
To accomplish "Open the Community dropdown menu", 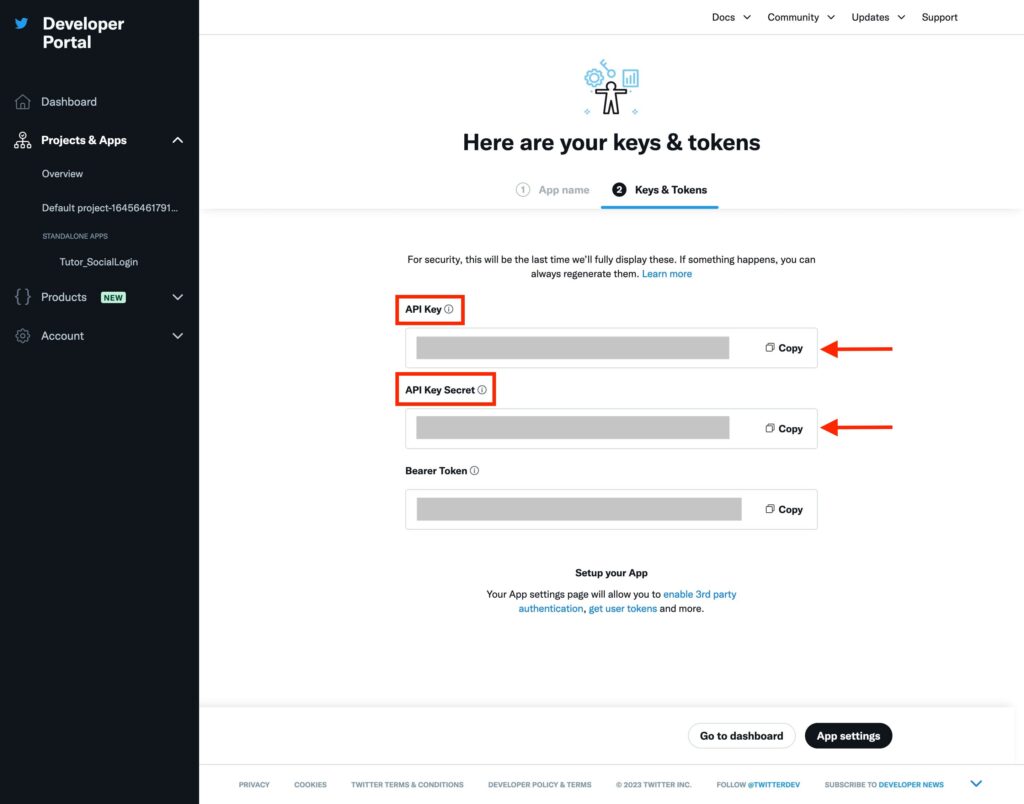I will 801,17.
